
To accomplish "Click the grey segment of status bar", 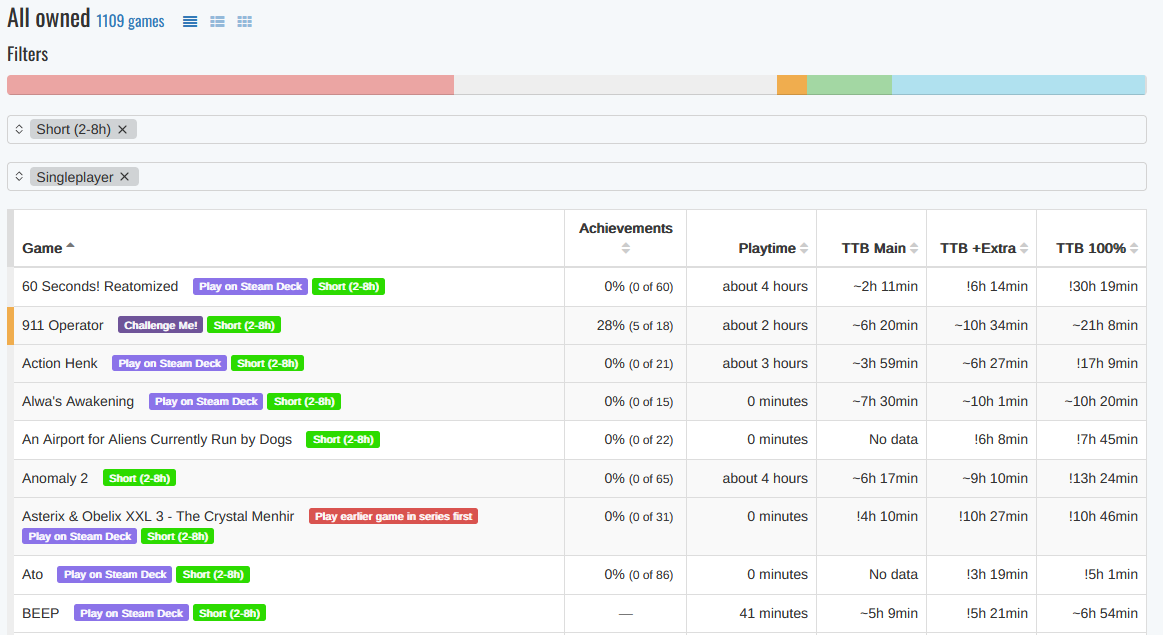I will click(x=616, y=85).
